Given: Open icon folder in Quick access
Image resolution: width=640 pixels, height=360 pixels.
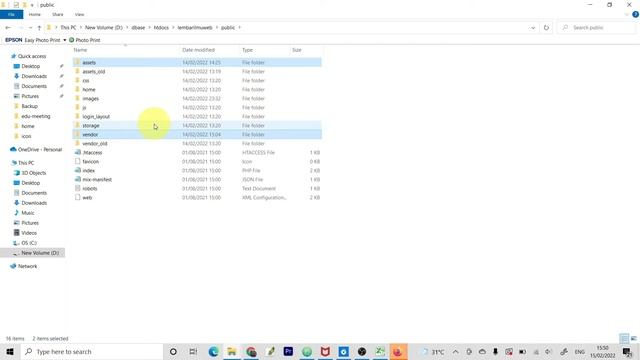Looking at the screenshot, I should (26, 136).
